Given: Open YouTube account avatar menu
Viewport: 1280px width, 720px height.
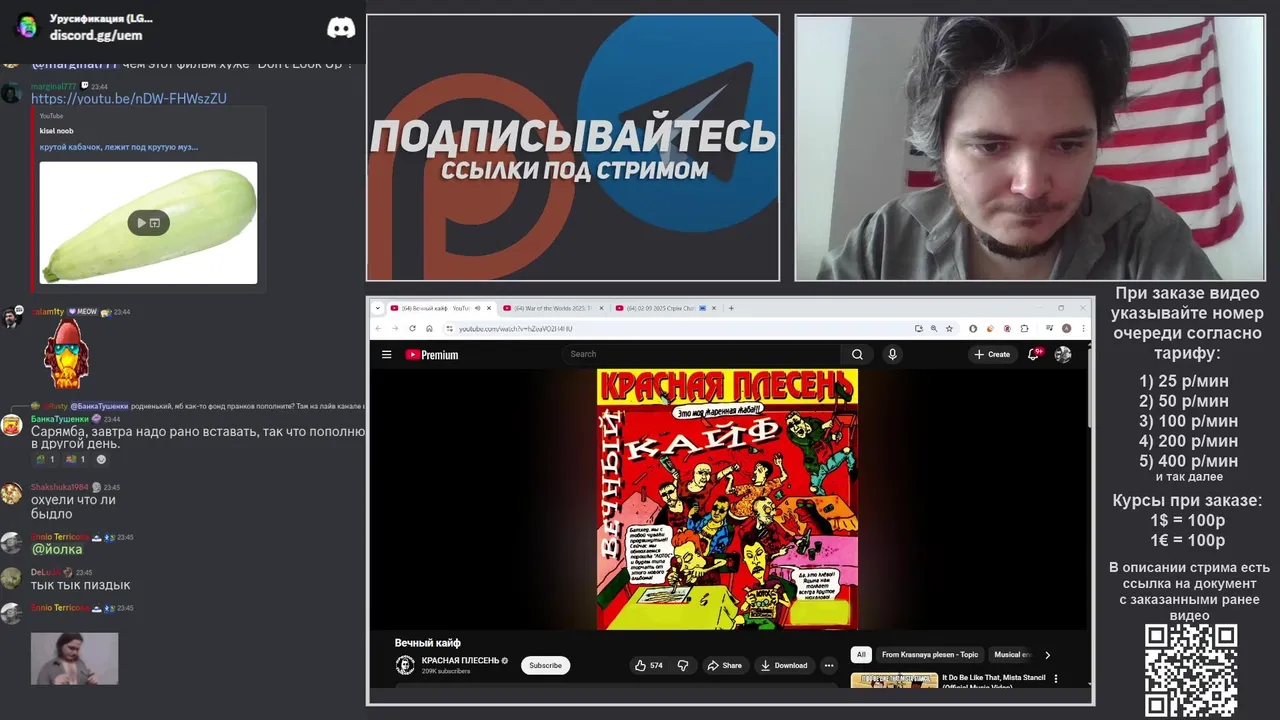Looking at the screenshot, I should [1063, 354].
